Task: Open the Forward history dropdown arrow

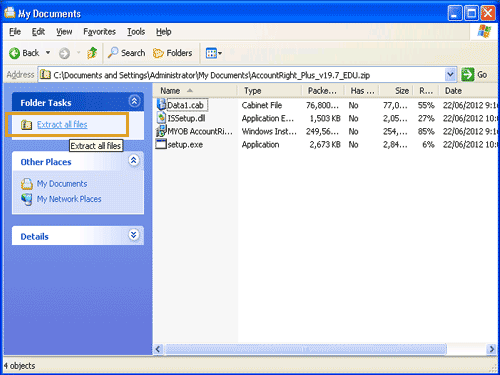Action: [79, 53]
